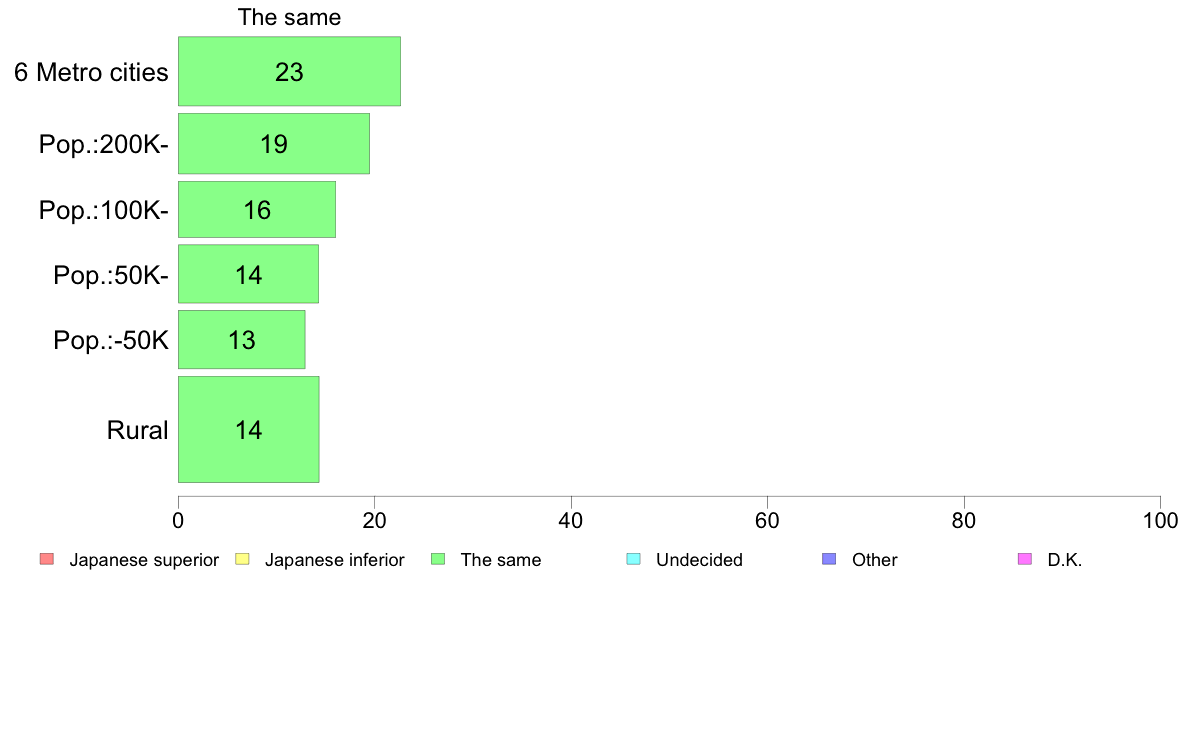The image size is (1188, 736).
Task: Select the Pop.:100K- bar showing 16
Action: click(x=257, y=209)
